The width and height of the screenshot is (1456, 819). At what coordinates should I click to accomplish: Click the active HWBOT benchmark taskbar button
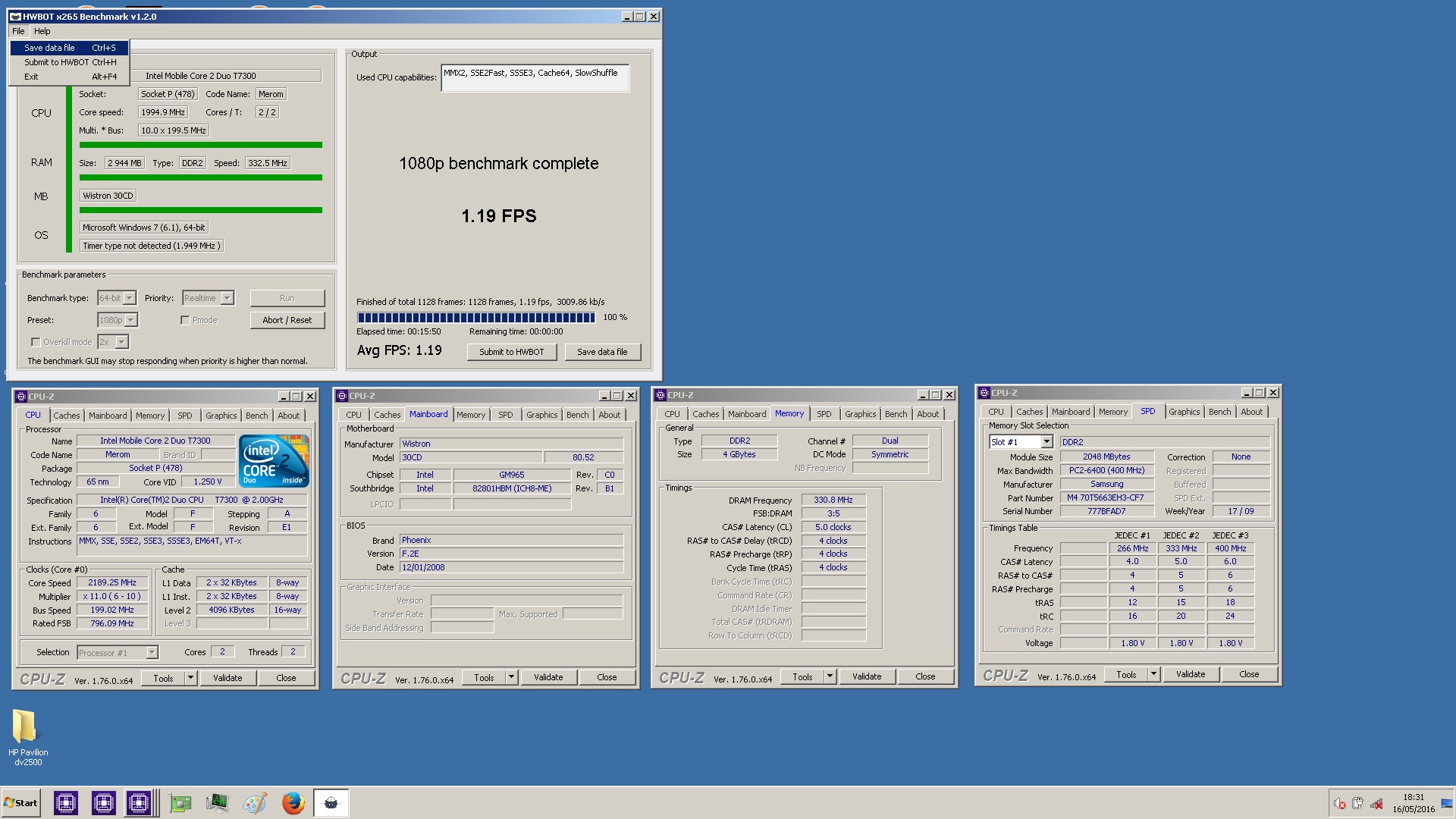click(x=331, y=803)
